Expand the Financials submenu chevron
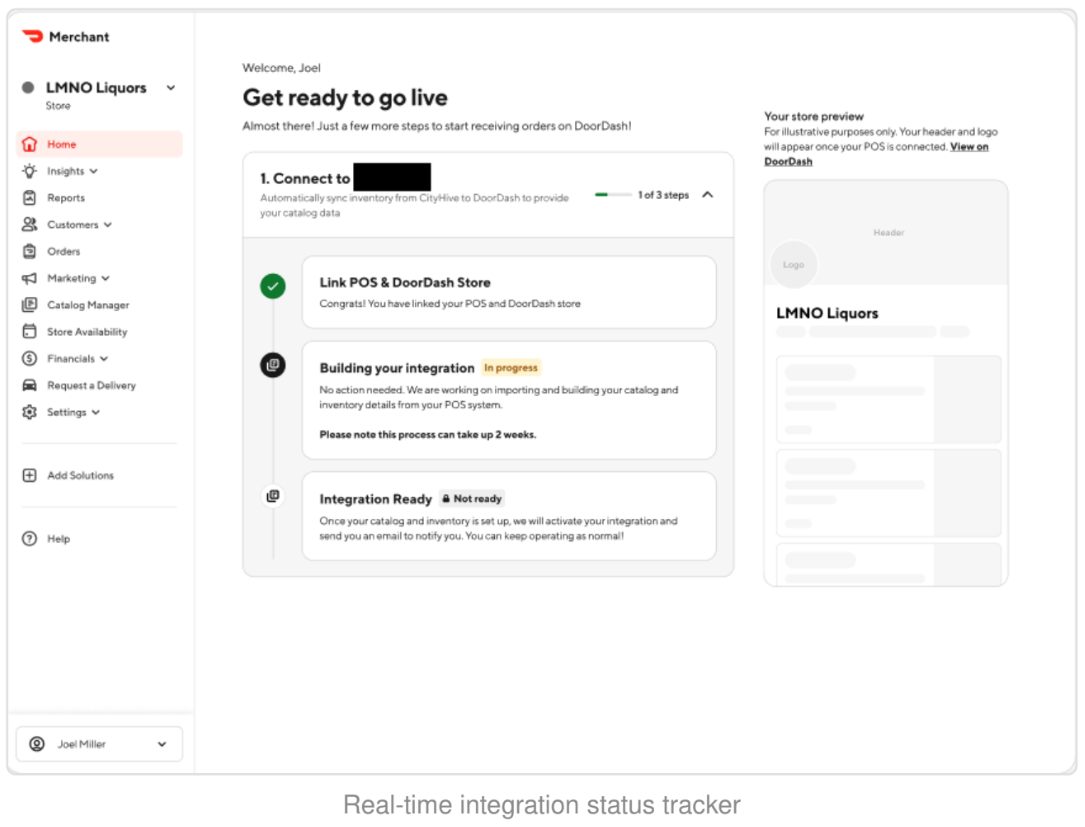The height and width of the screenshot is (827, 1085). click(104, 358)
